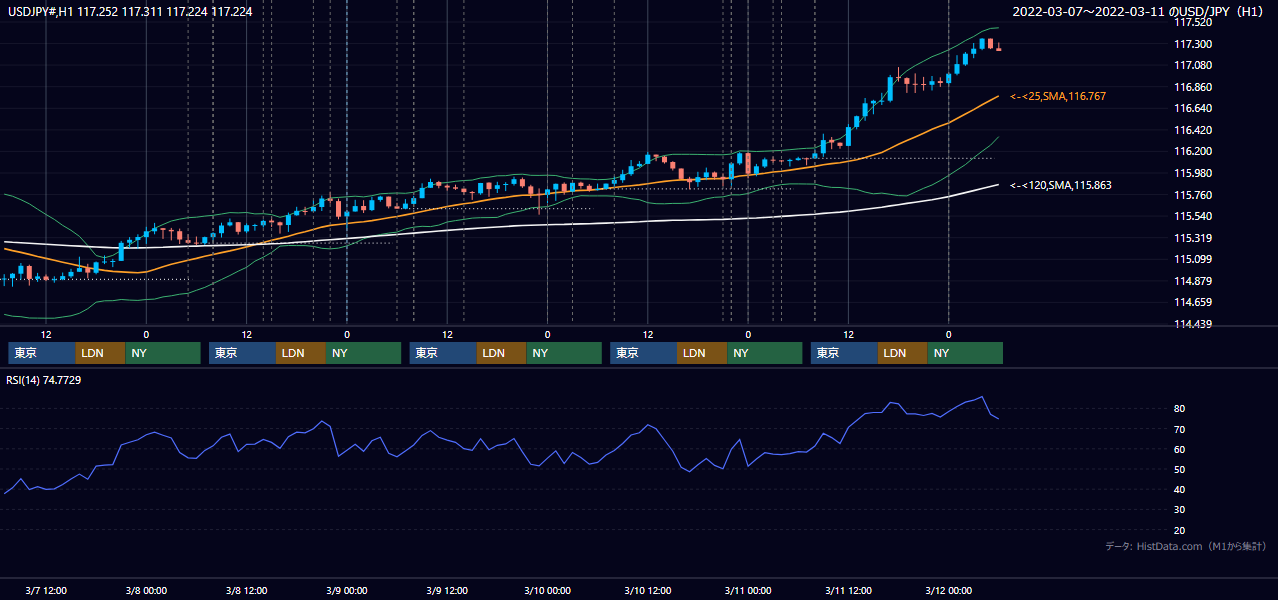Select the RSI(14) 74.7729 indicator label

tap(44, 380)
